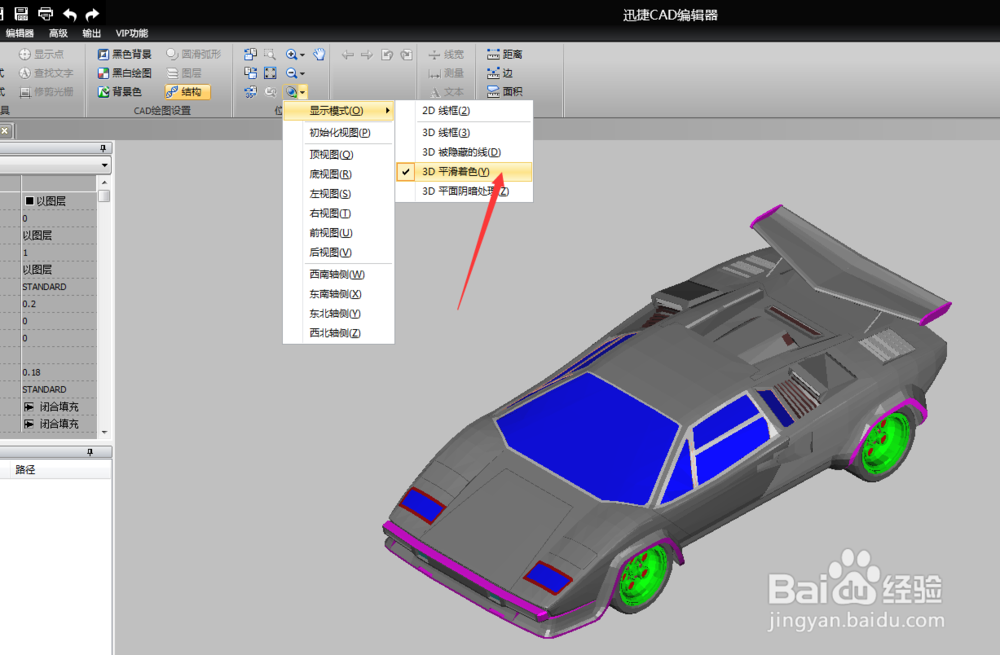1000x655 pixels.
Task: Click the properties scrollbar down arrow
Action: pyautogui.click(x=104, y=432)
